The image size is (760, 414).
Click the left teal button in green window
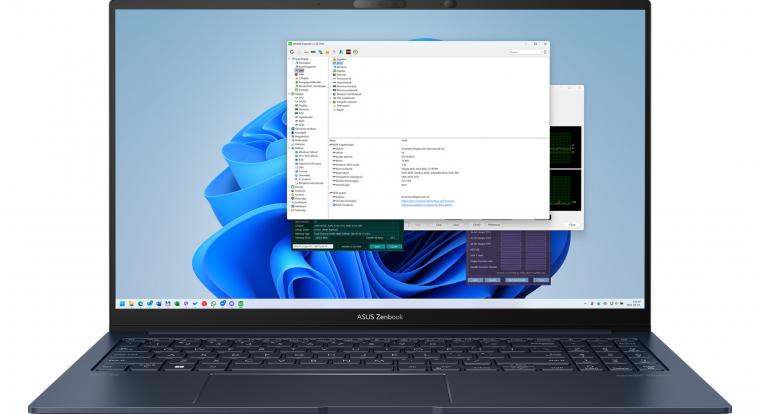point(377,246)
